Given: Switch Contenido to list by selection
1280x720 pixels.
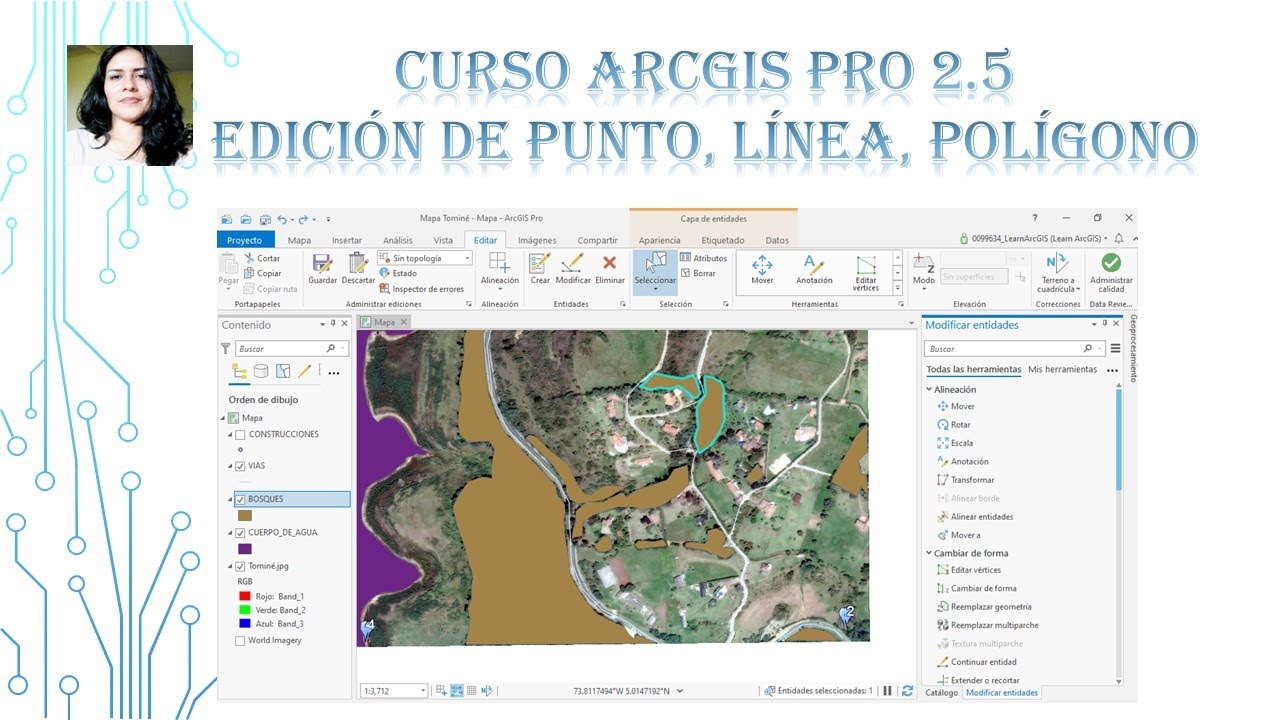Looking at the screenshot, I should (x=283, y=371).
